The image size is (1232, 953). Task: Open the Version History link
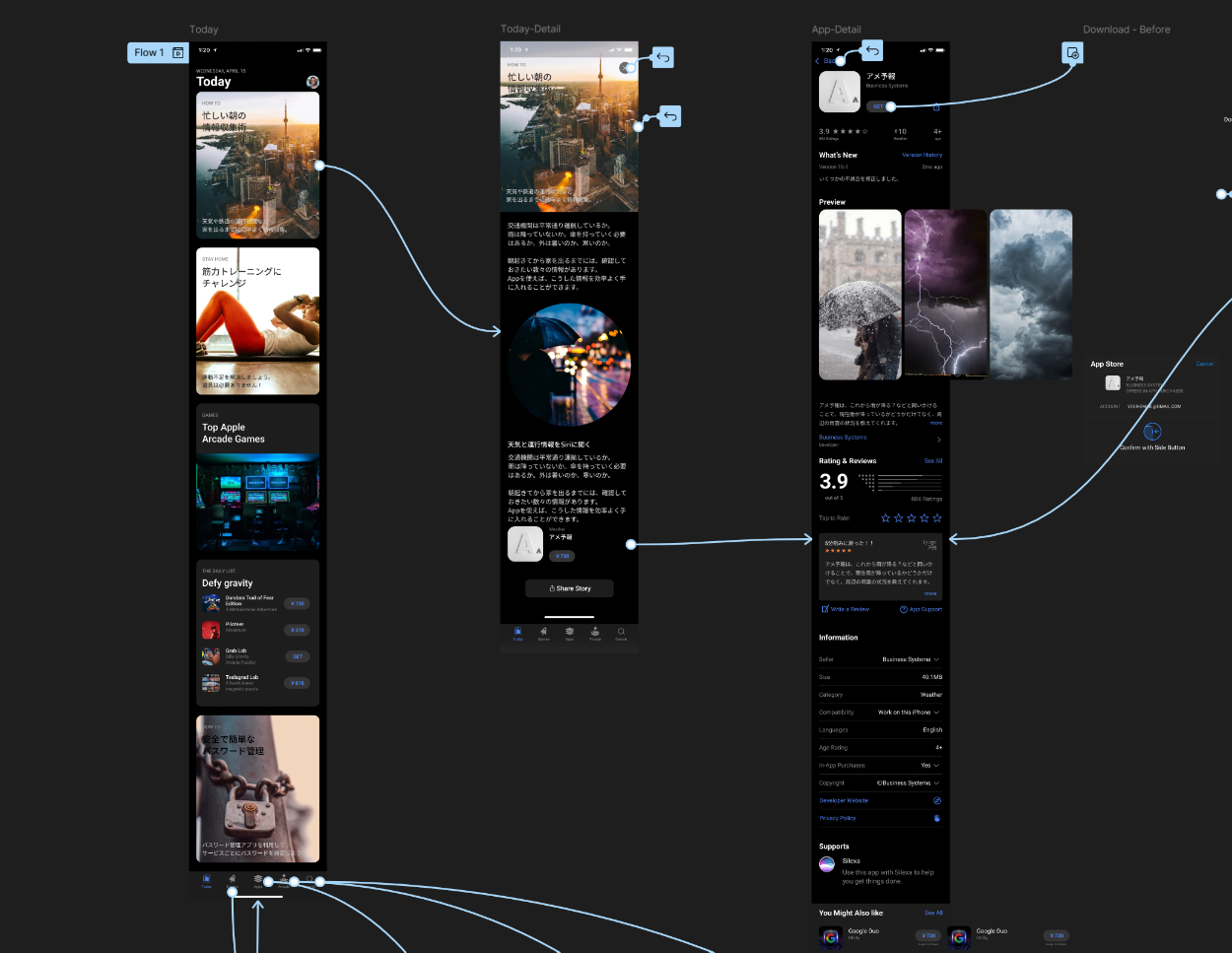point(922,155)
